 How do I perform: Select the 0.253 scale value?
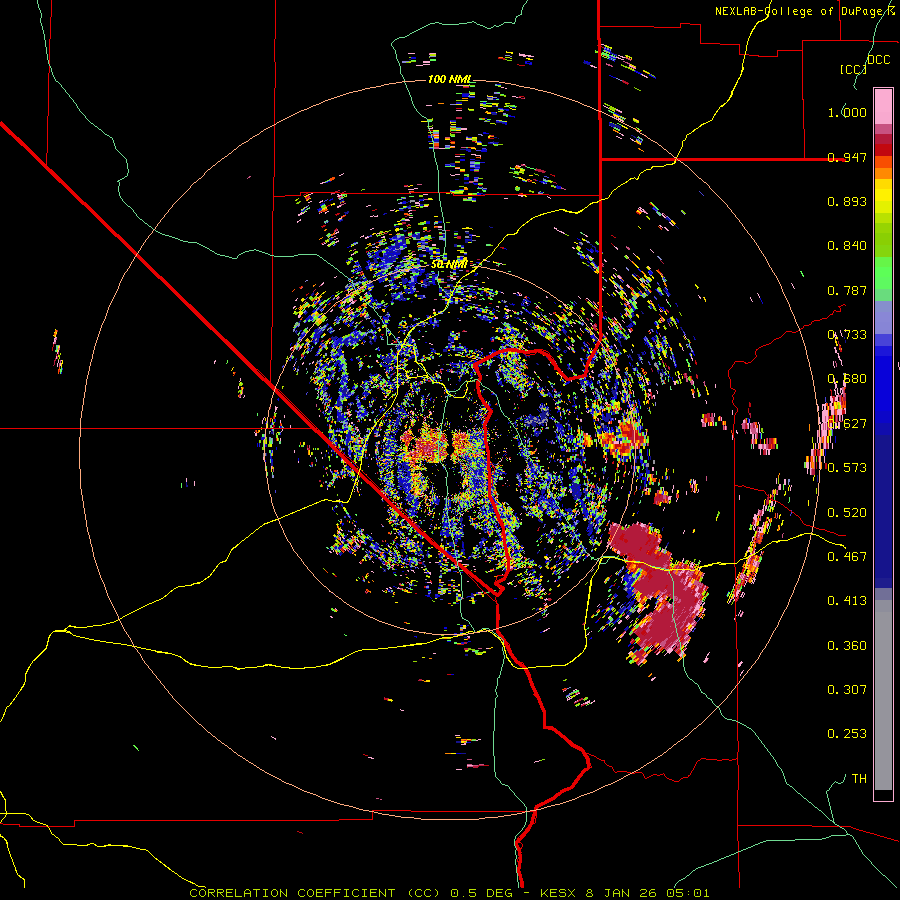(x=847, y=734)
